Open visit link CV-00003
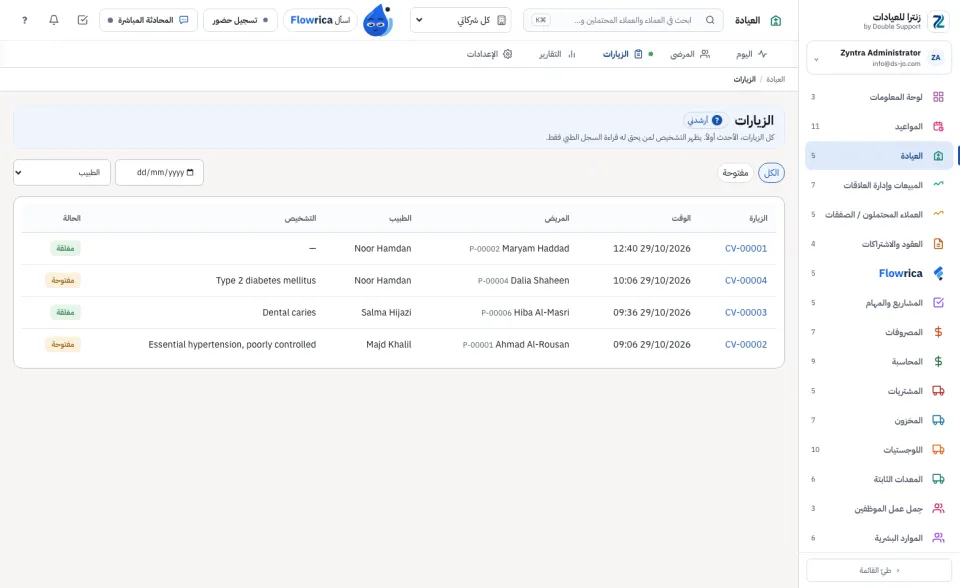 pyautogui.click(x=746, y=312)
